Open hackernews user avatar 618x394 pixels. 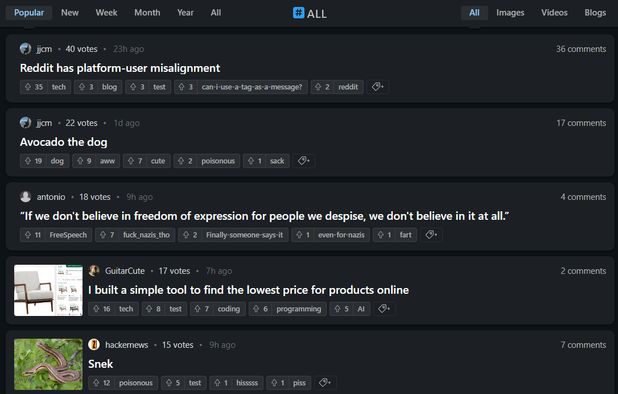pyautogui.click(x=94, y=345)
